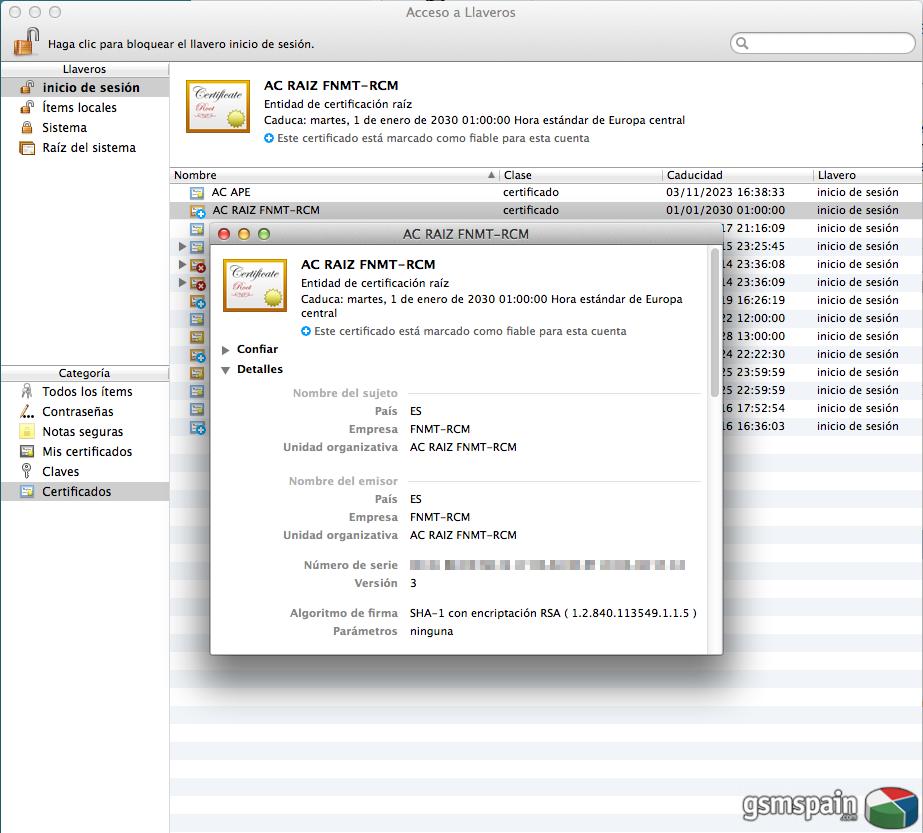
Task: Click the certificate icon in the row ending 23:25:45
Action: point(197,247)
